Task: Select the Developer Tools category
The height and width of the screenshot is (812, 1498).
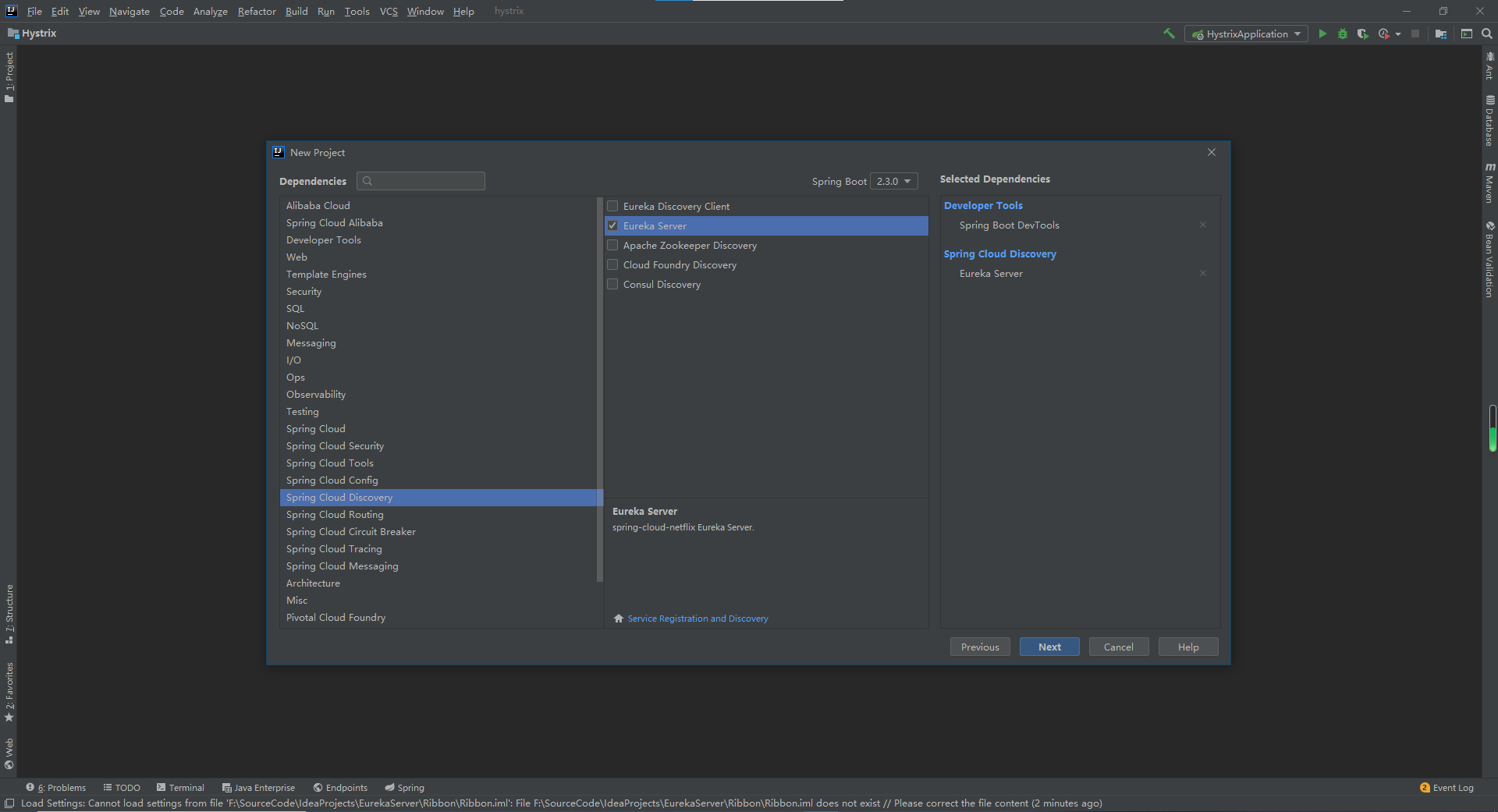Action: click(438, 239)
